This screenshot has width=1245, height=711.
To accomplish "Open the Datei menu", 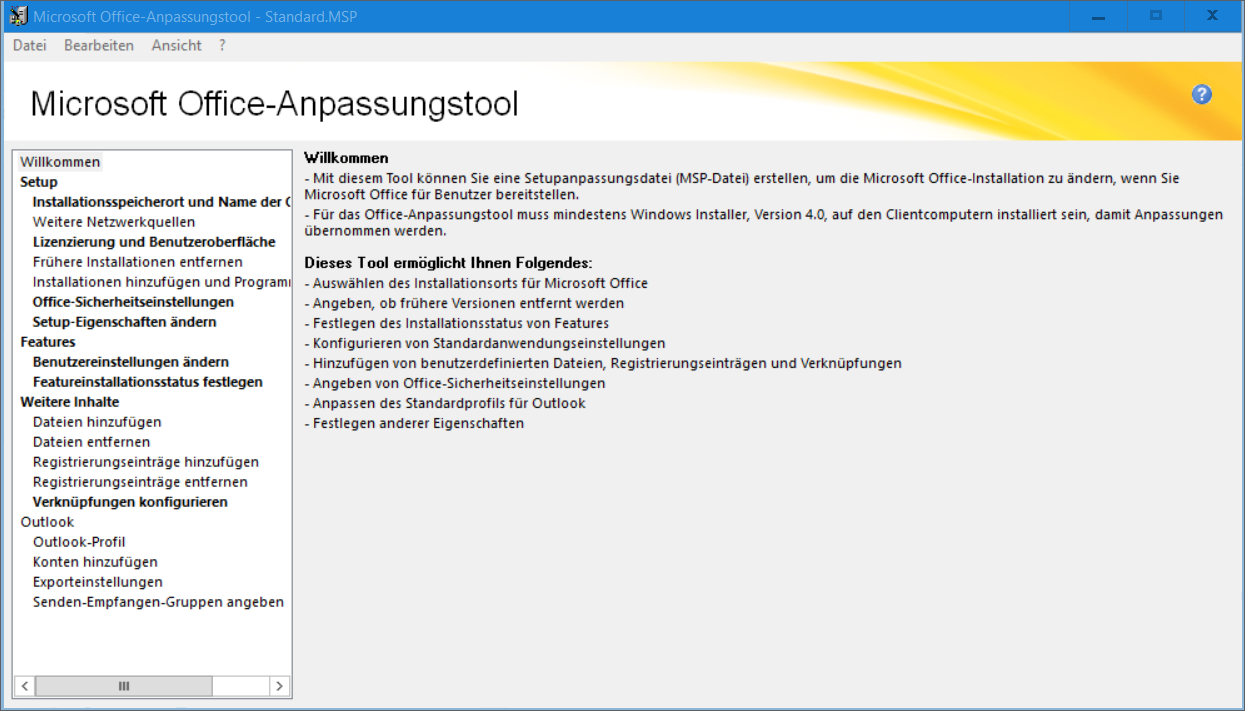I will (x=30, y=45).
